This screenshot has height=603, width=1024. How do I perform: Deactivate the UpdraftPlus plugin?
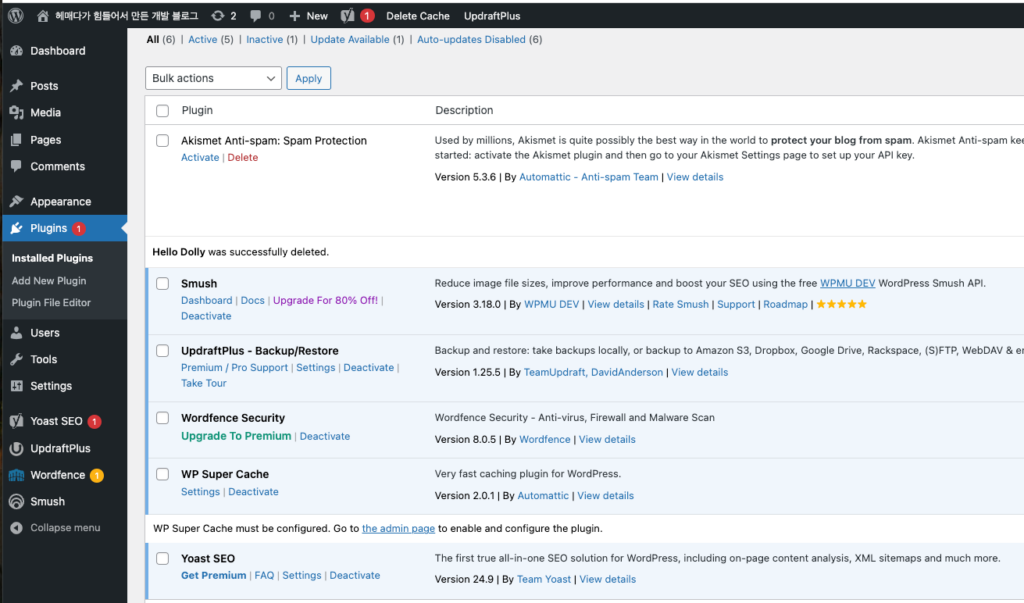tap(368, 367)
